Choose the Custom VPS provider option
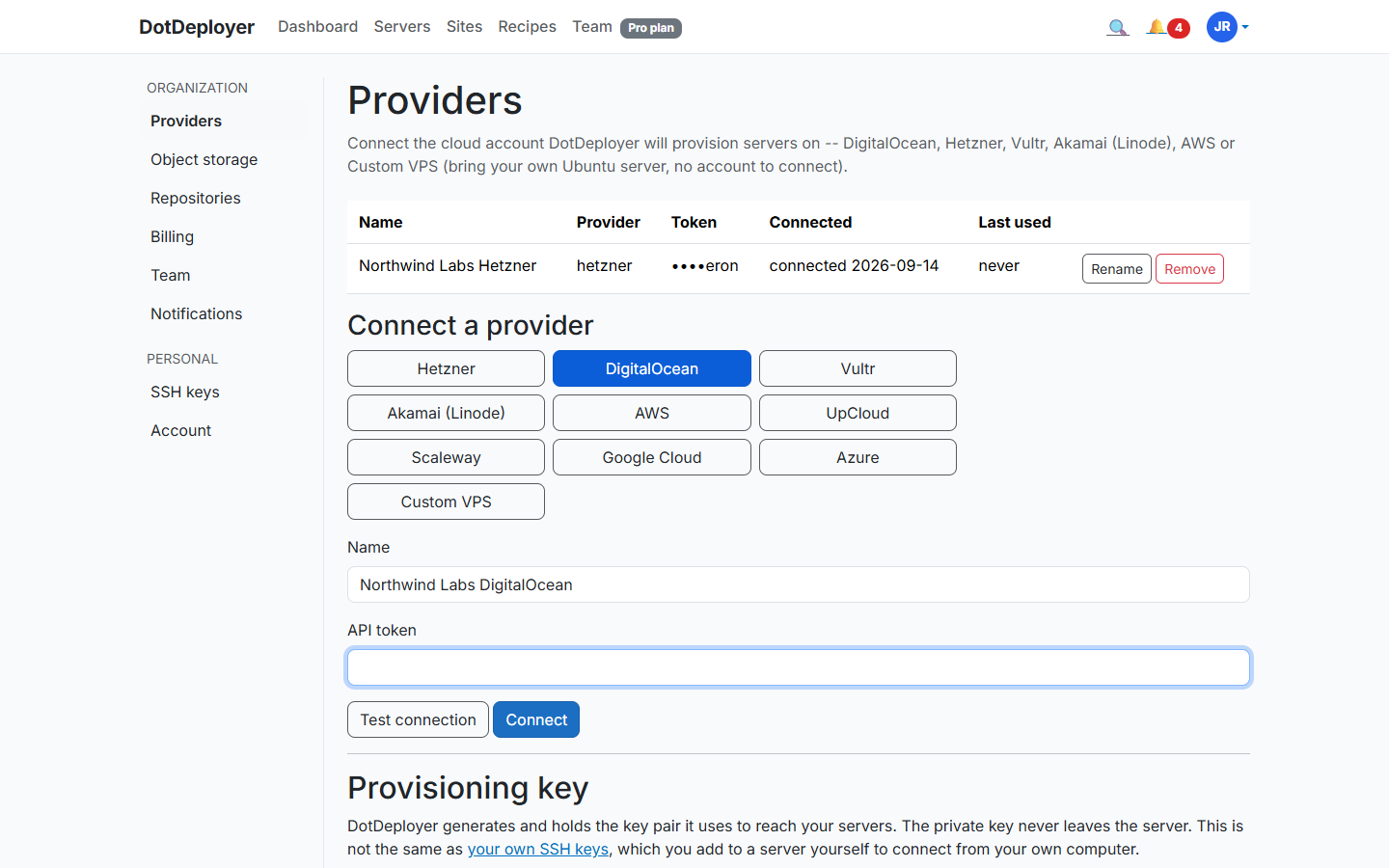The width and height of the screenshot is (1389, 868). click(446, 502)
